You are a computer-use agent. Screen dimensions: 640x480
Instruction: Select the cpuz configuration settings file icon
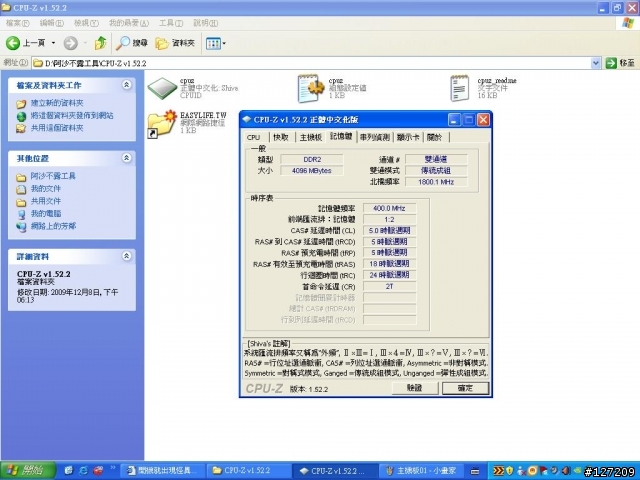[x=310, y=88]
